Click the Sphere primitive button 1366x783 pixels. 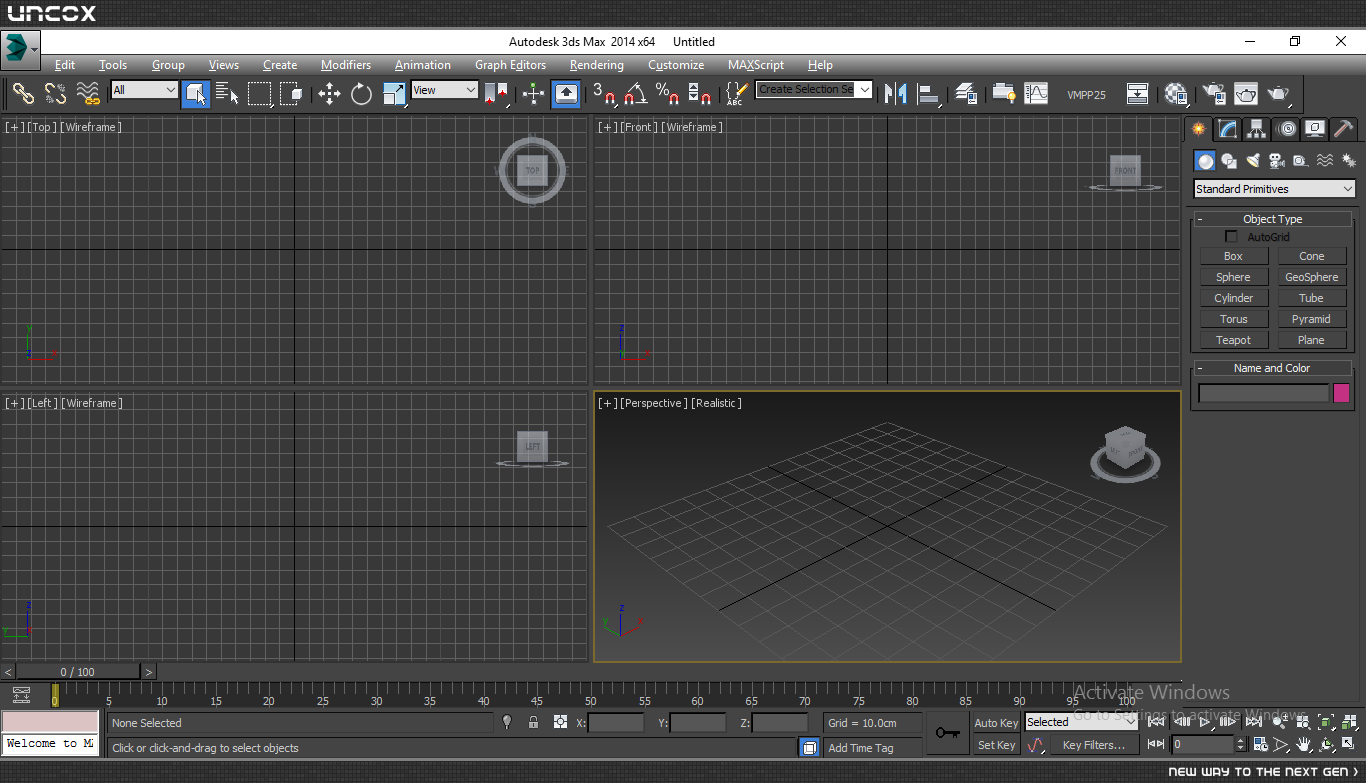[1233, 277]
